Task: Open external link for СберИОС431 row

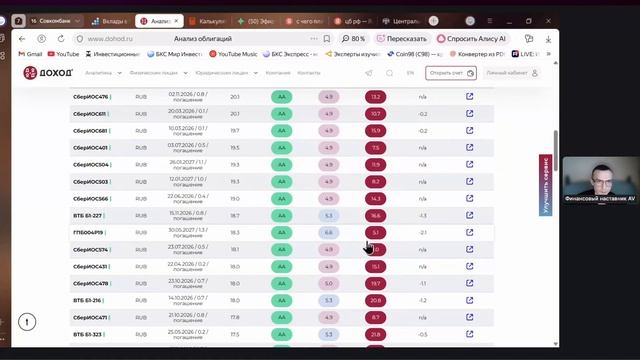Action: click(469, 266)
